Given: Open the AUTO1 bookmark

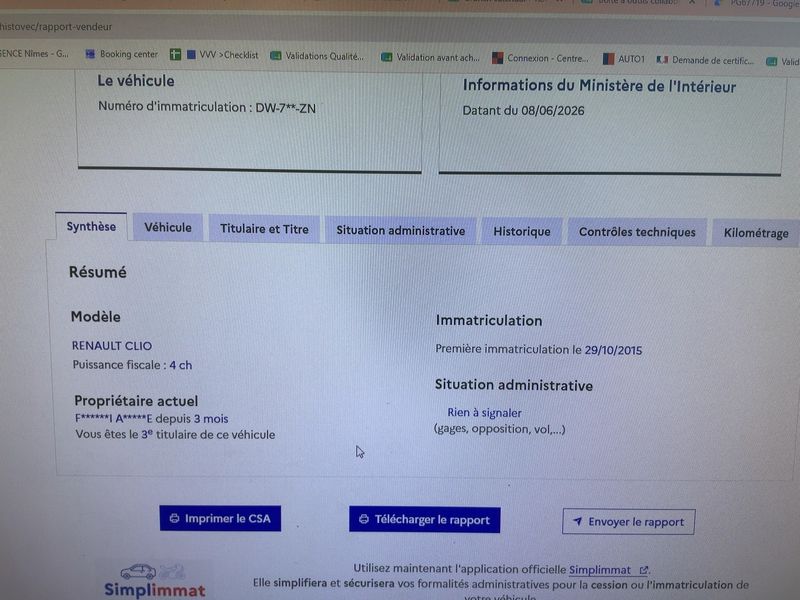Looking at the screenshot, I should (x=623, y=59).
